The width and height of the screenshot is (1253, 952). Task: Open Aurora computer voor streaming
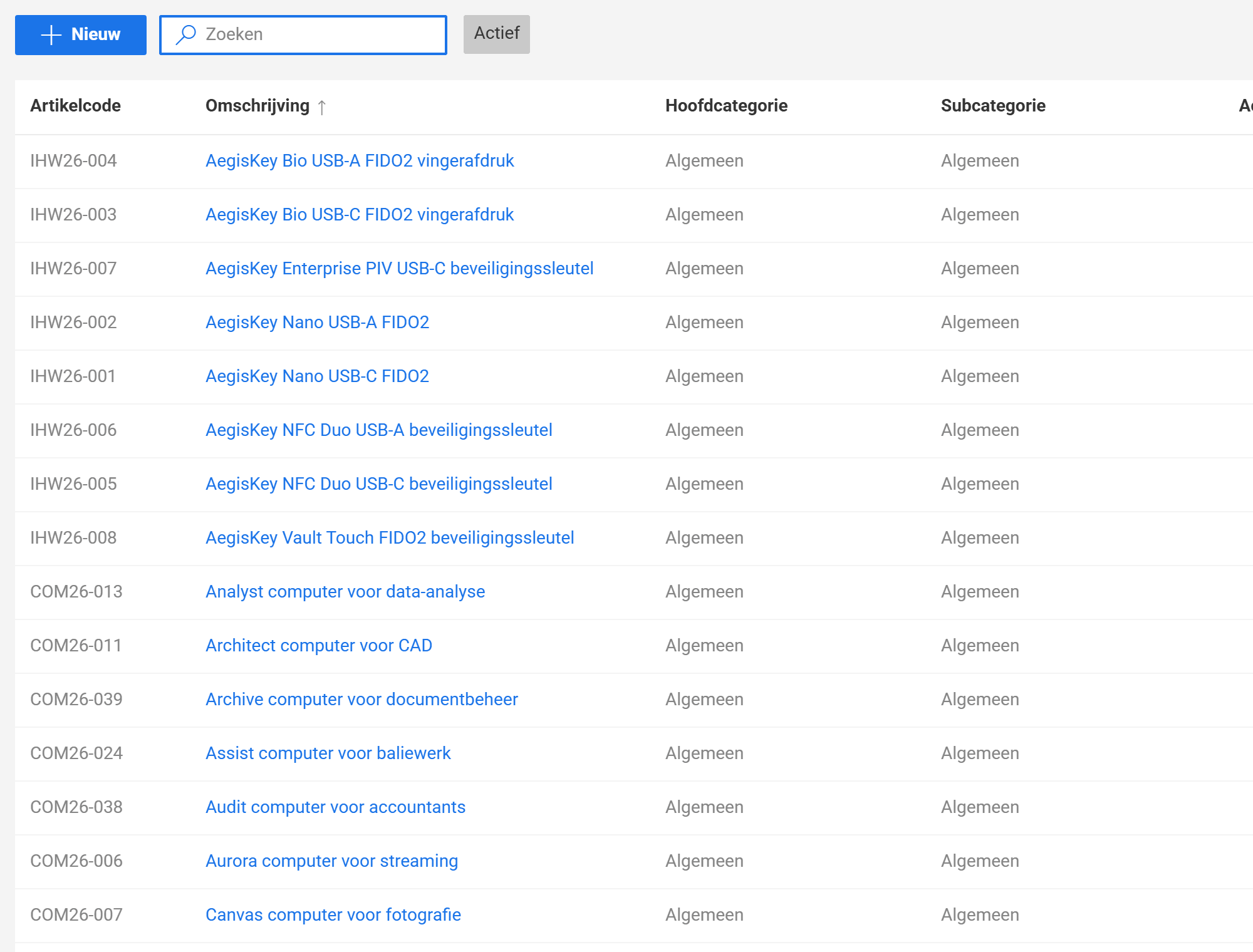(332, 861)
